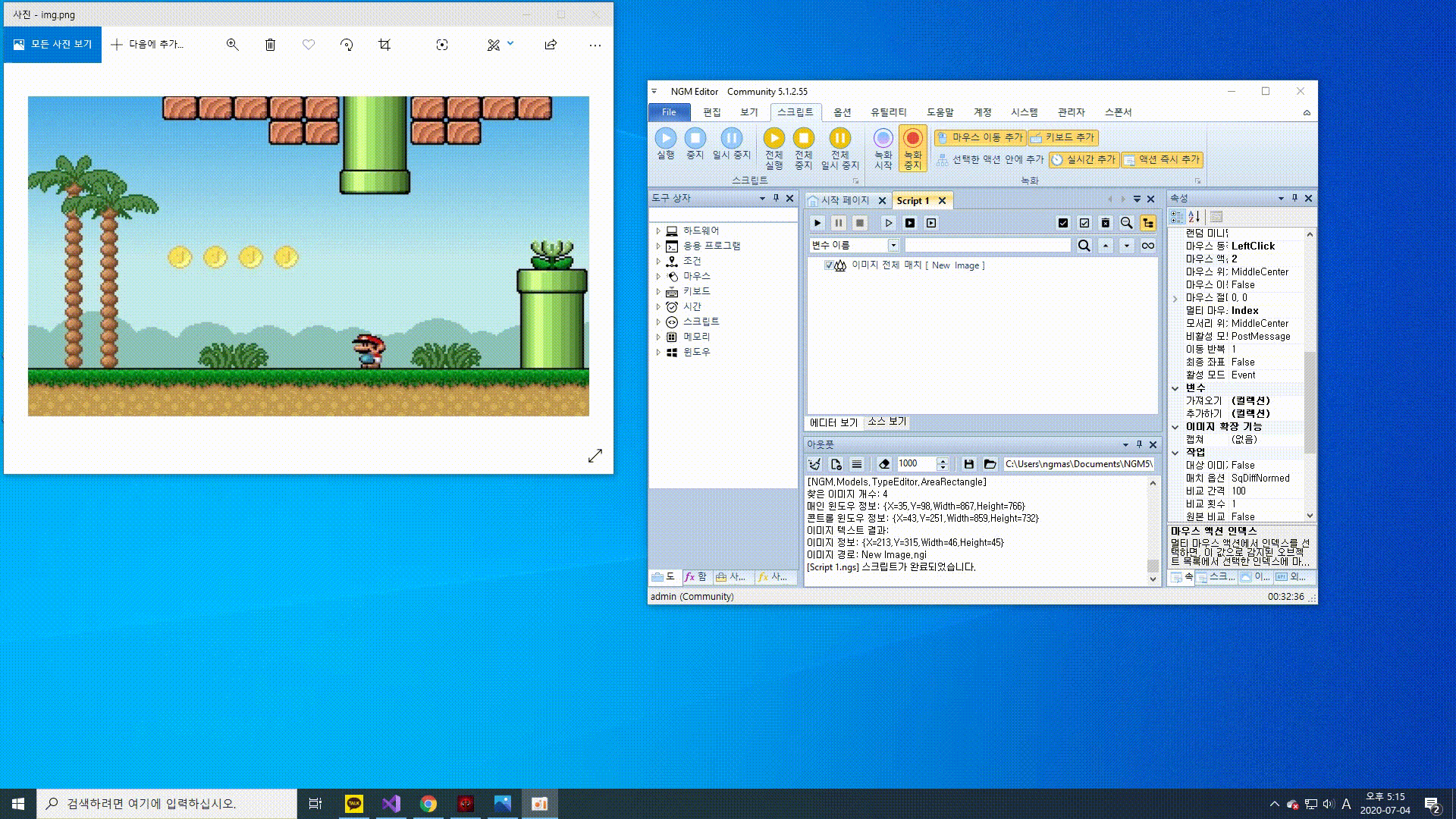
Task: Click the up stepper on the 1000 field
Action: pos(943,460)
